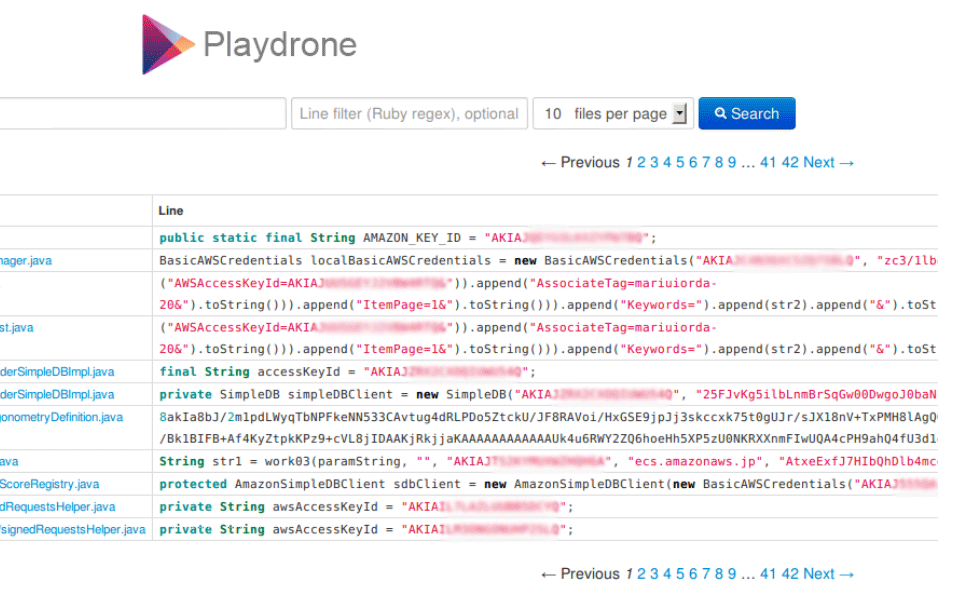Open the dRequestsHelper.java file link
Viewport: 956px width, 599px height.
pos(58,507)
